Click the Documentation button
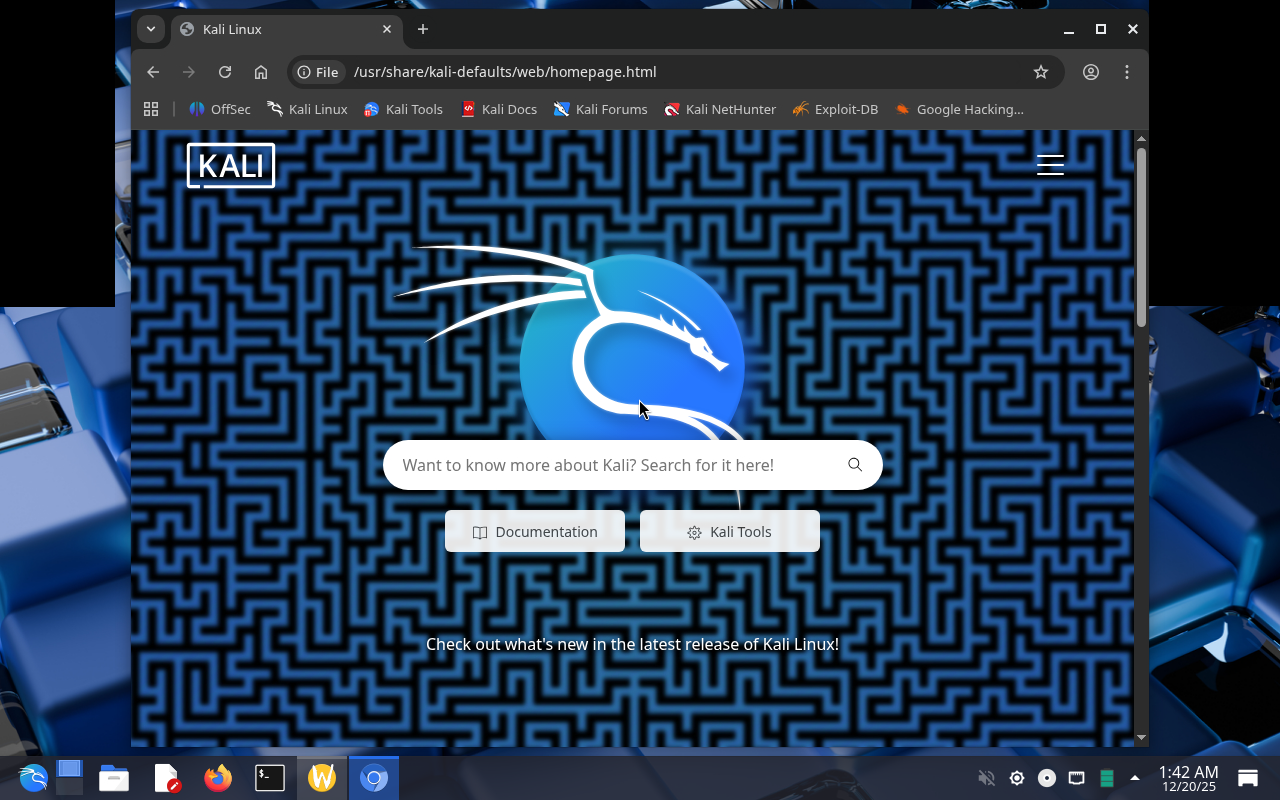The width and height of the screenshot is (1280, 800). (535, 532)
